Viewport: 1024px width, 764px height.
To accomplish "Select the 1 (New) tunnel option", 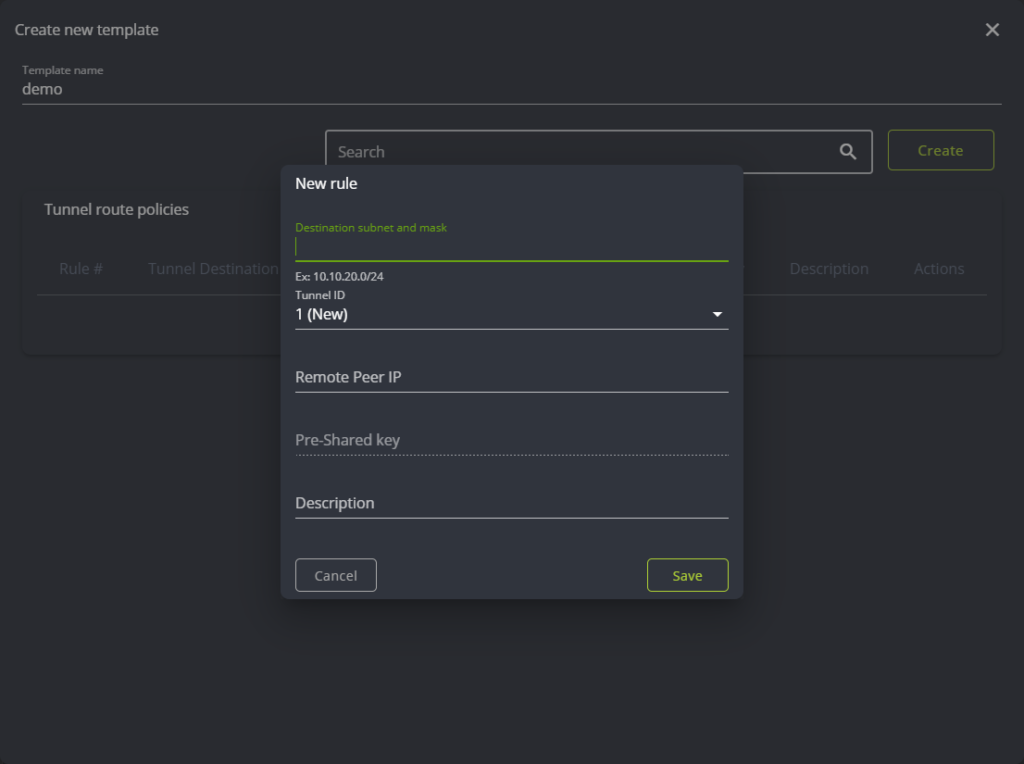I will (x=400, y=313).
